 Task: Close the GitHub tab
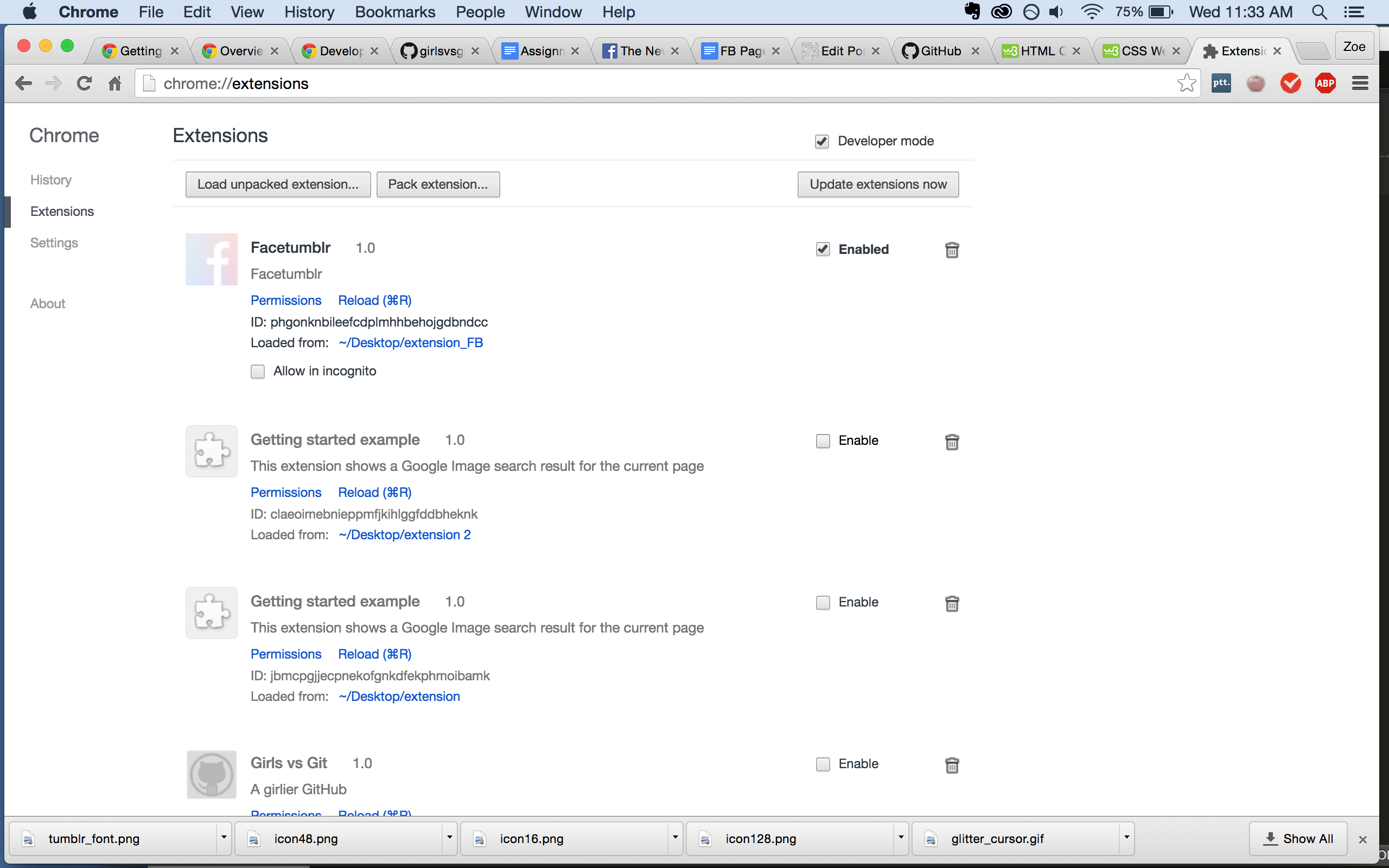(x=974, y=51)
